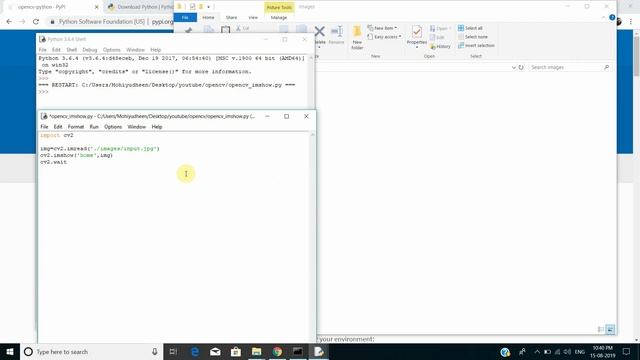Open the Chrome three-dot menu
Viewport: 640px width, 360px height.
[x=631, y=22]
